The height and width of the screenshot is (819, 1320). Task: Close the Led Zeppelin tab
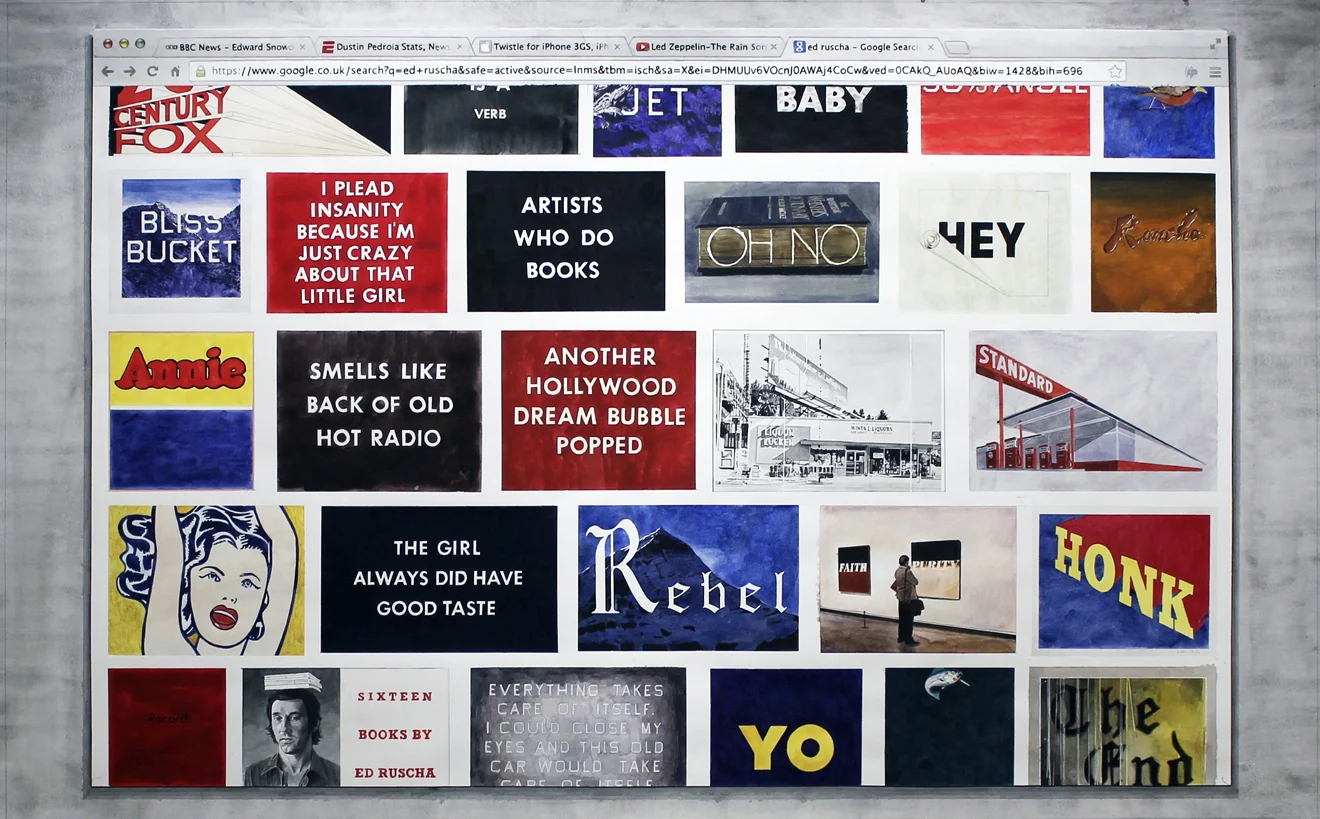click(x=774, y=47)
